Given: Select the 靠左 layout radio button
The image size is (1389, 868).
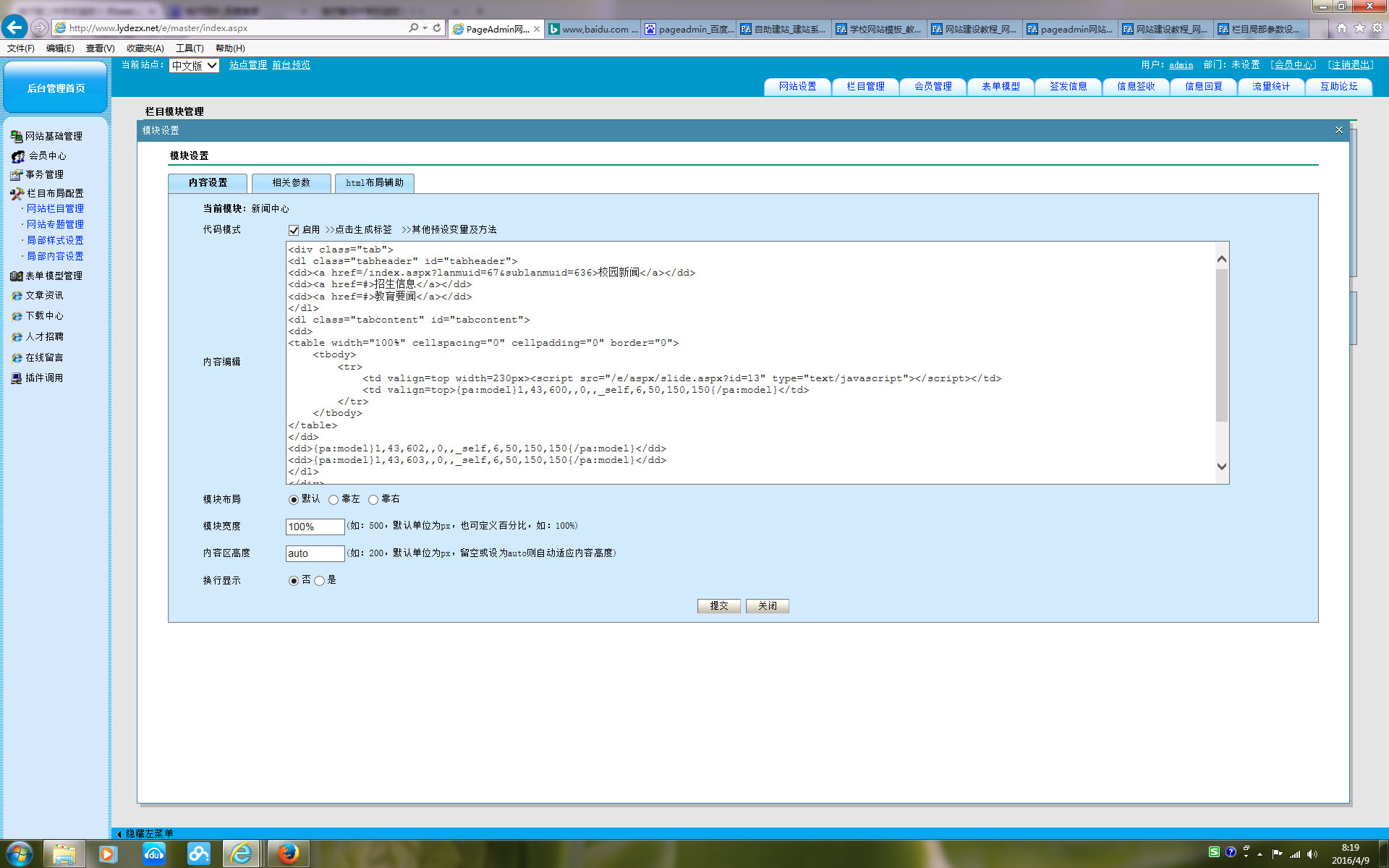Looking at the screenshot, I should coord(334,500).
